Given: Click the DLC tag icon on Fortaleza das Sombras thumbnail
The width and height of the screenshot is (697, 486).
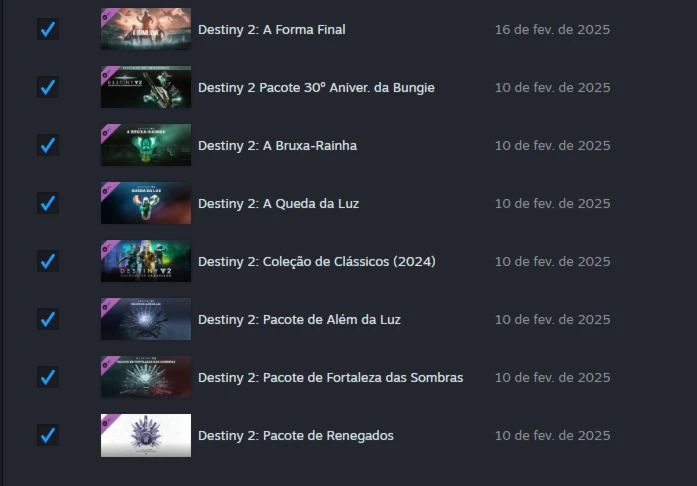Looking at the screenshot, I should (108, 364).
